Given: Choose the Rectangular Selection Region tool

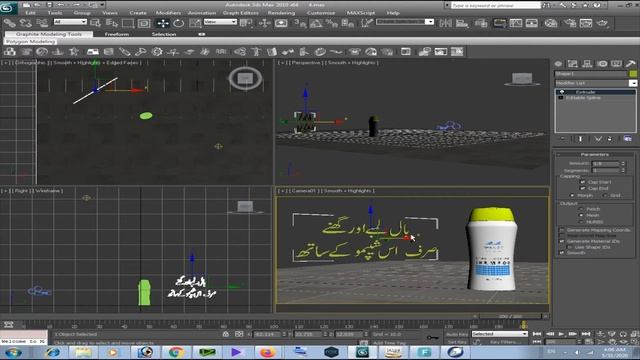Looking at the screenshot, I should tap(127, 23).
